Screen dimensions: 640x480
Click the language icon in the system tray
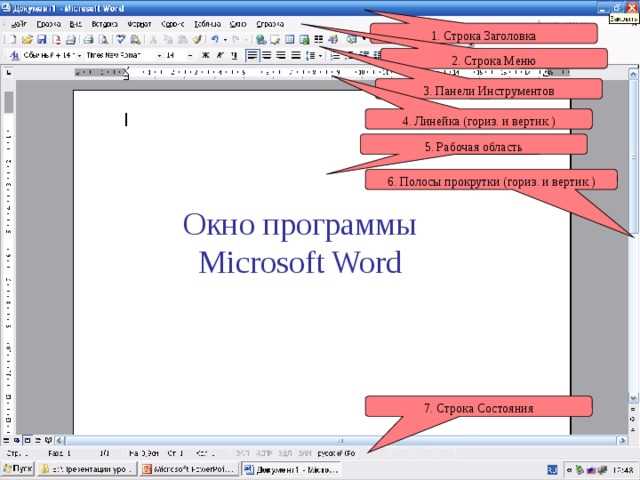coord(552,470)
